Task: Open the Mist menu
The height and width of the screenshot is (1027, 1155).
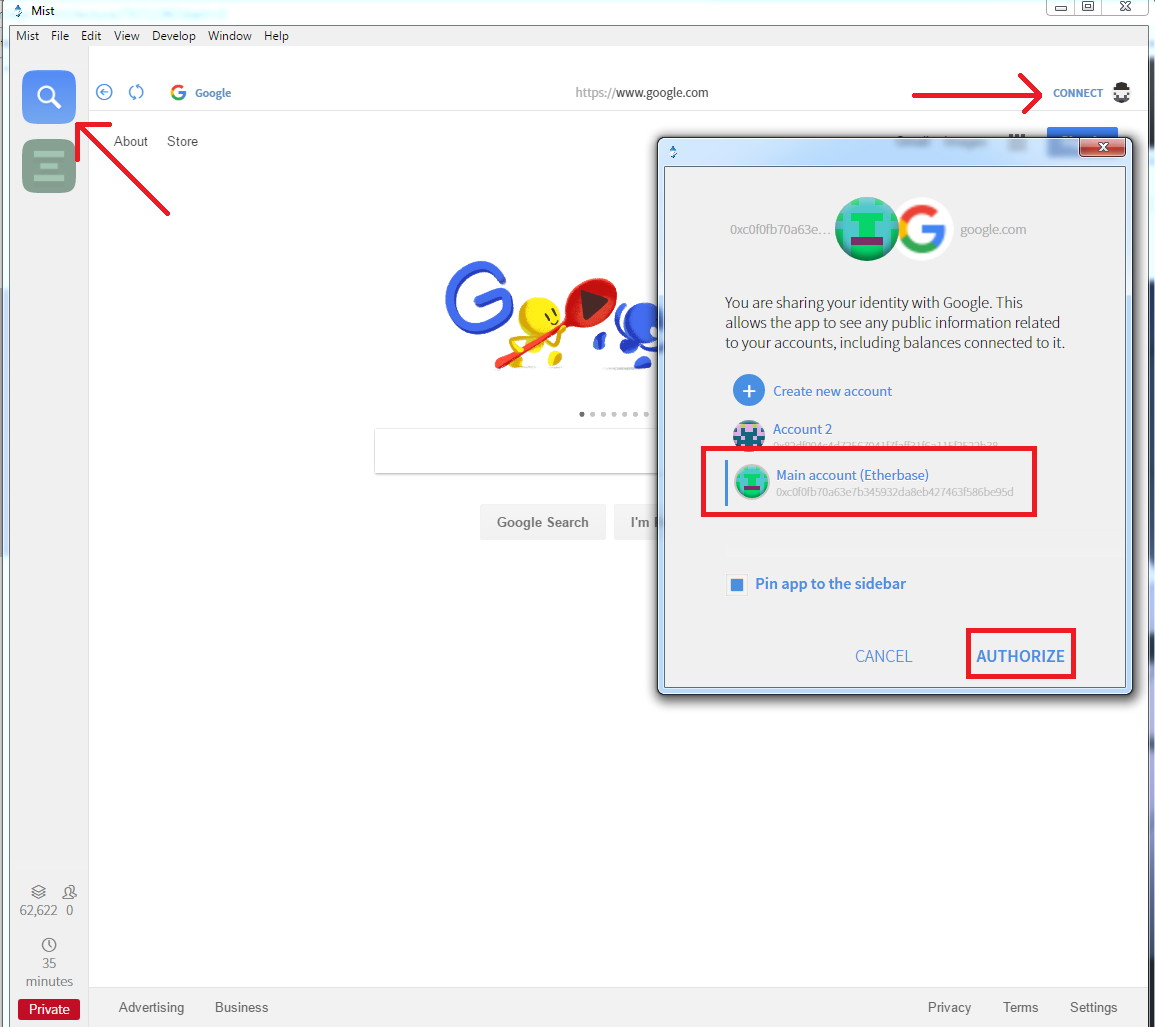Action: (27, 35)
